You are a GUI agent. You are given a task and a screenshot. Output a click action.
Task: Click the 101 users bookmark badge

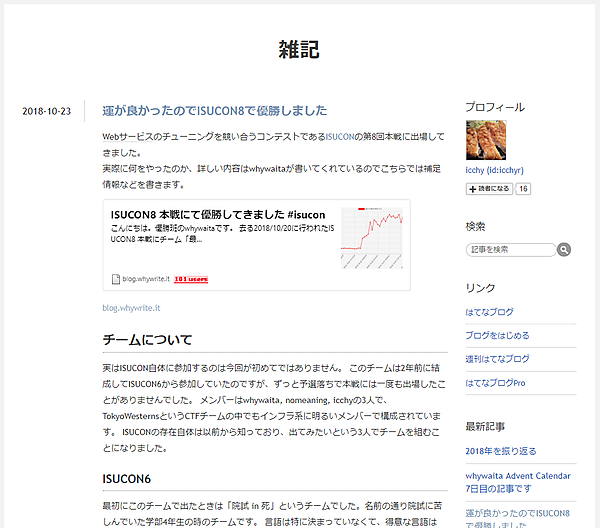point(190,279)
